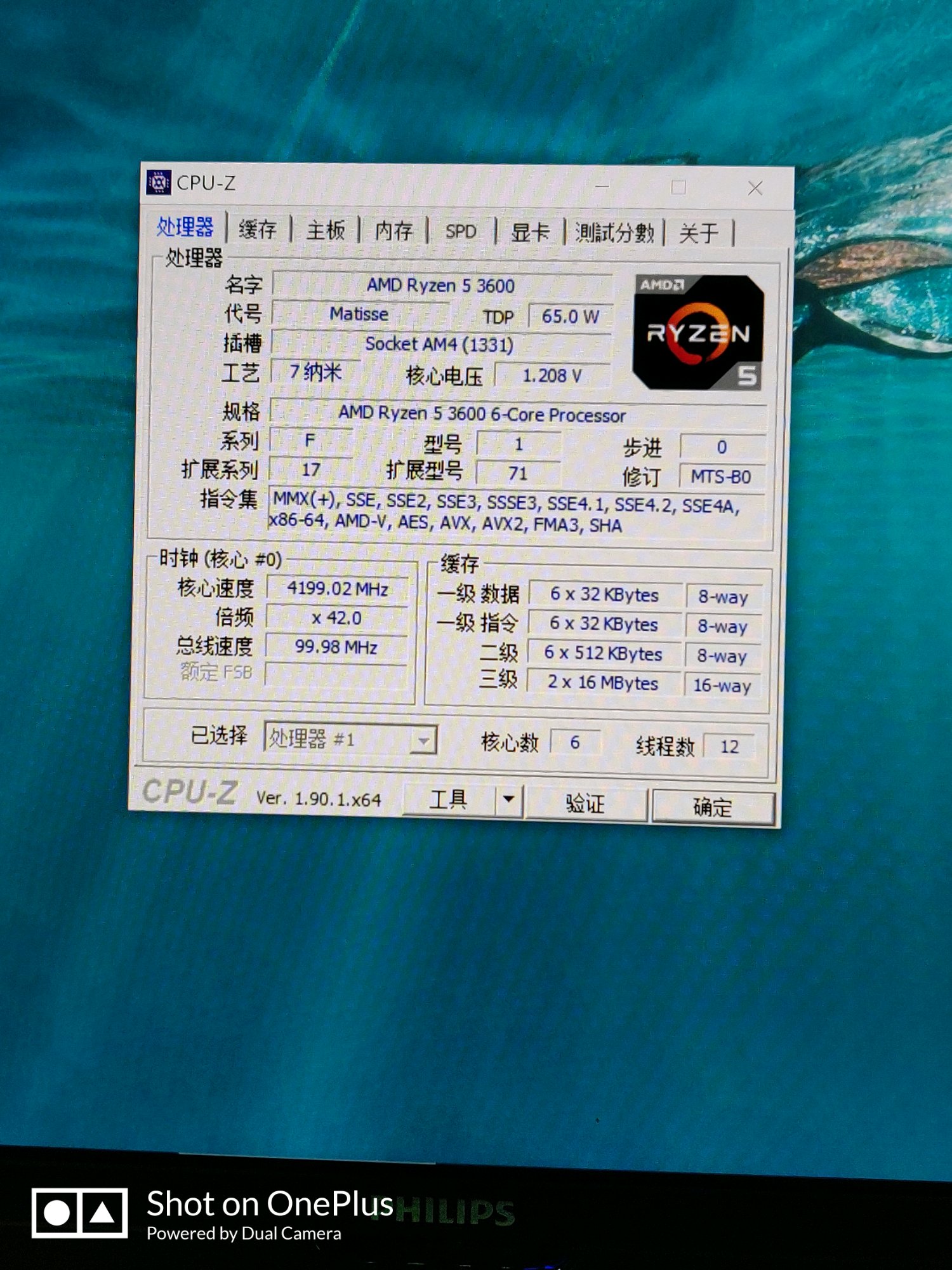Click the 8-way value in 一级 数据 row
Screen dimensions: 952x1270
(x=724, y=597)
